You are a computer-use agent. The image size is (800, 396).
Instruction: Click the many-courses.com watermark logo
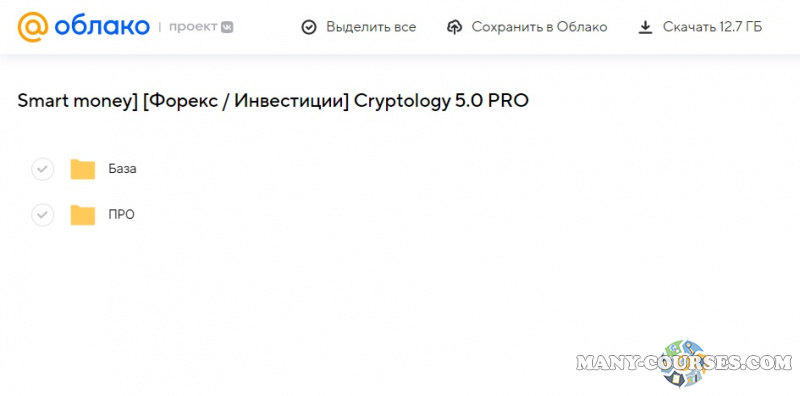point(685,363)
